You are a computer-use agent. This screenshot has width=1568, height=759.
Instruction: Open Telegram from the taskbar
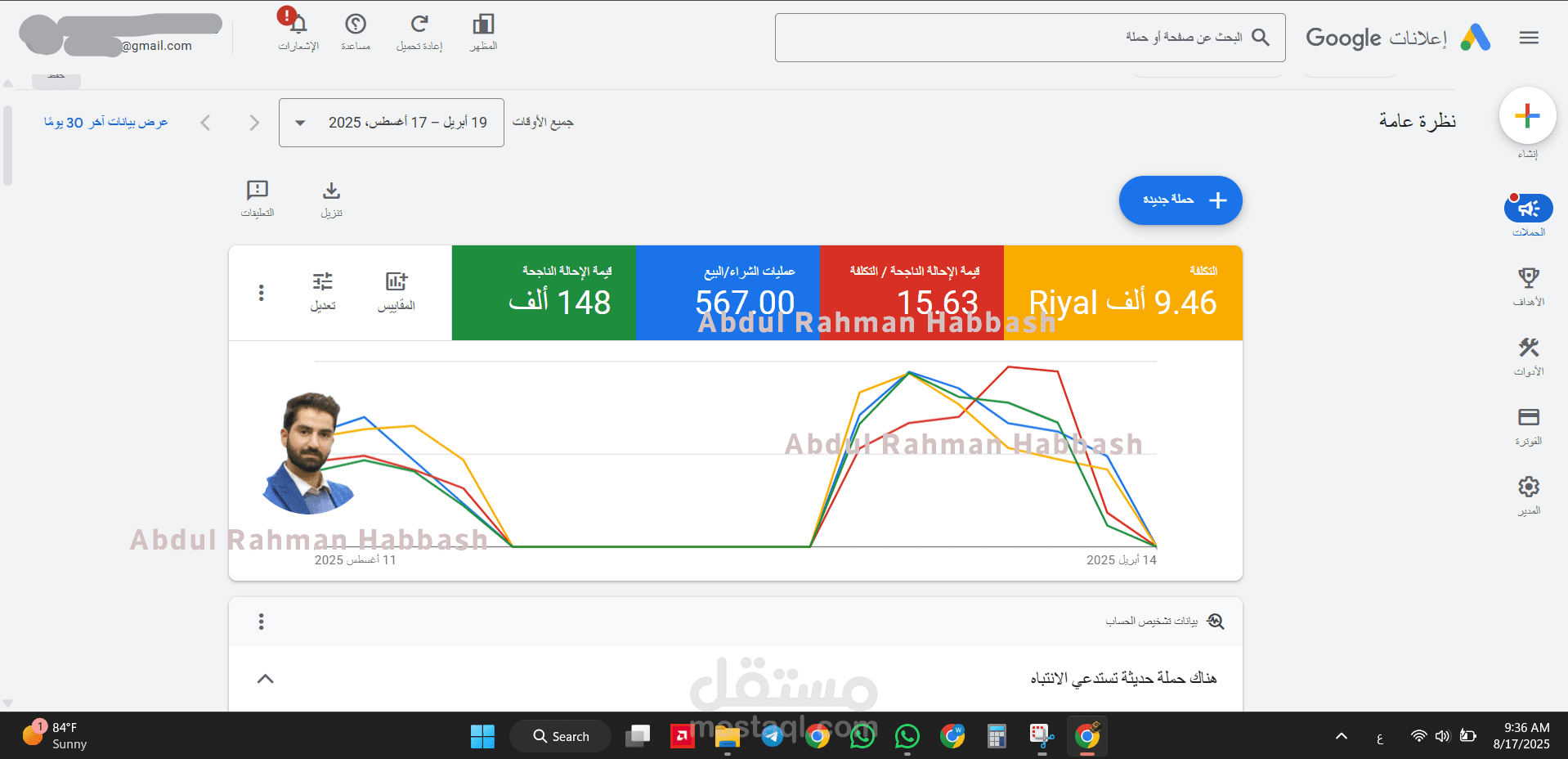pos(773,736)
